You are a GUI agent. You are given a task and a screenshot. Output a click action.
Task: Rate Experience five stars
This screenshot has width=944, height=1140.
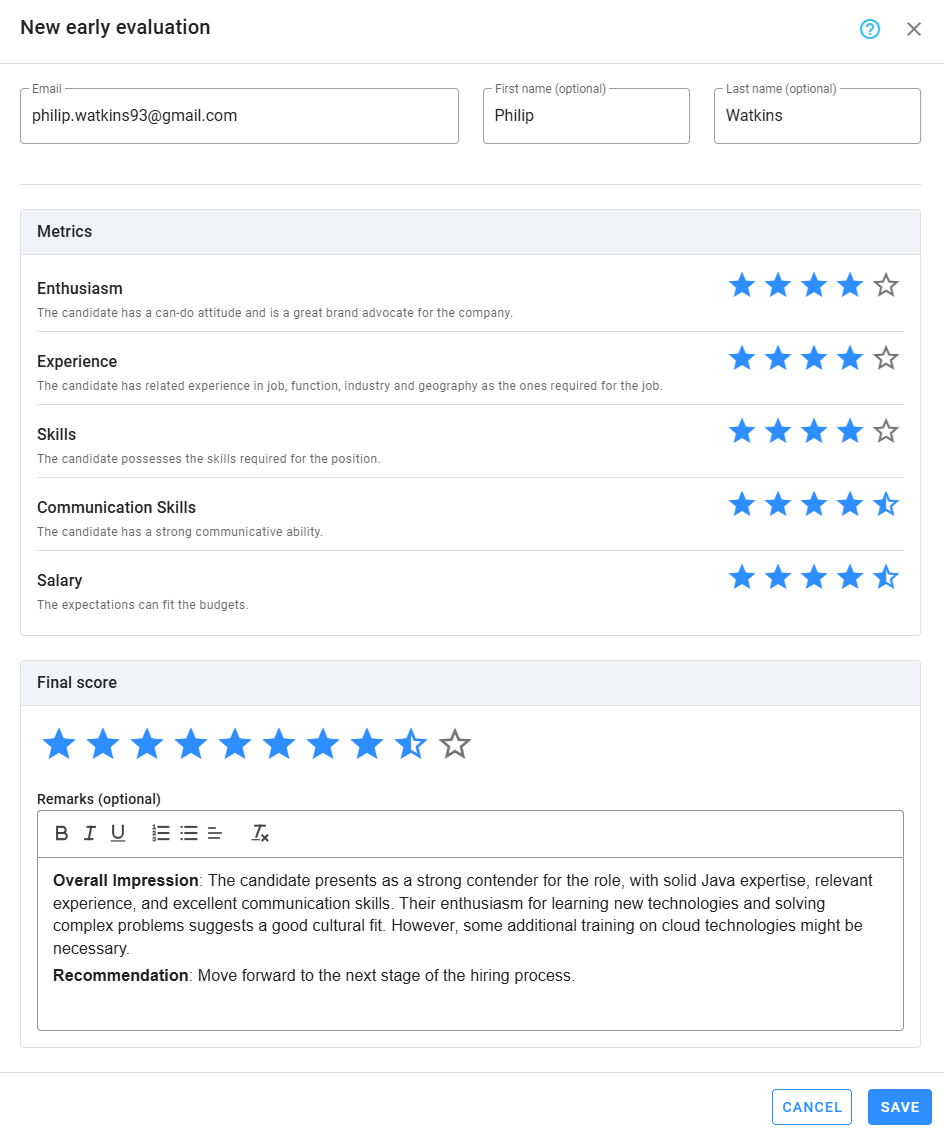(x=885, y=358)
